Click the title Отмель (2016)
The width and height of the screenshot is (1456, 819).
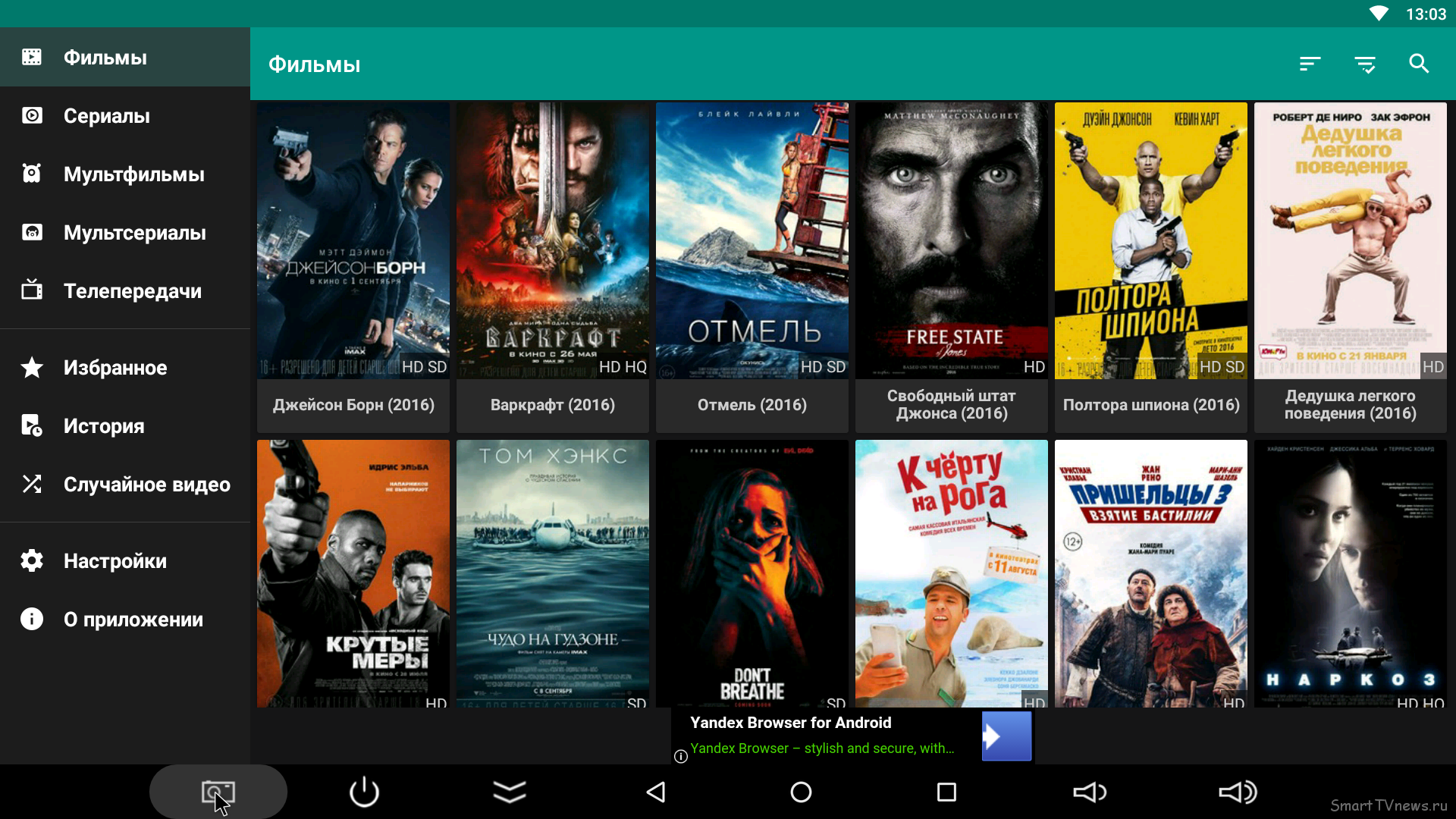pos(752,405)
